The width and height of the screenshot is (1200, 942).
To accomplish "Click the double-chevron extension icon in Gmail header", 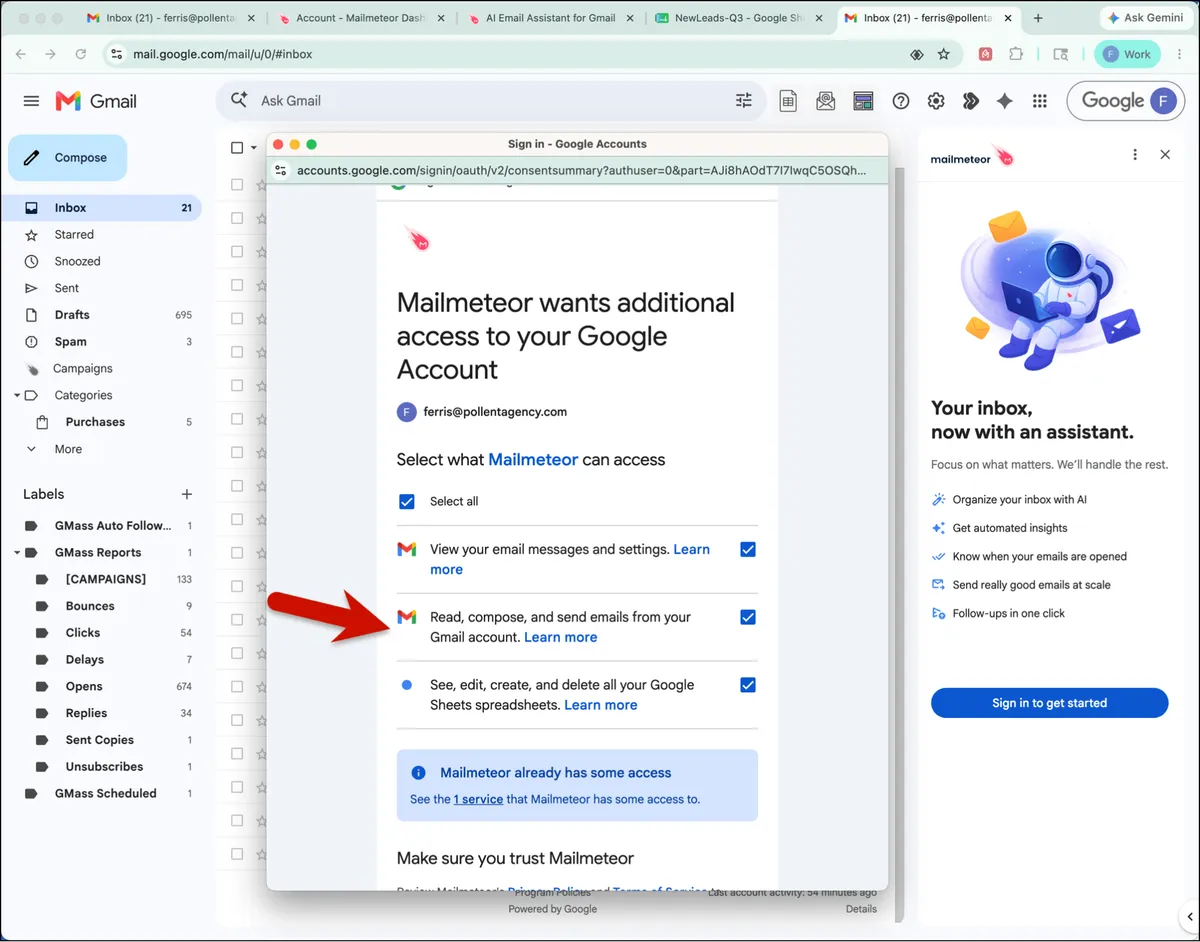I will [970, 101].
